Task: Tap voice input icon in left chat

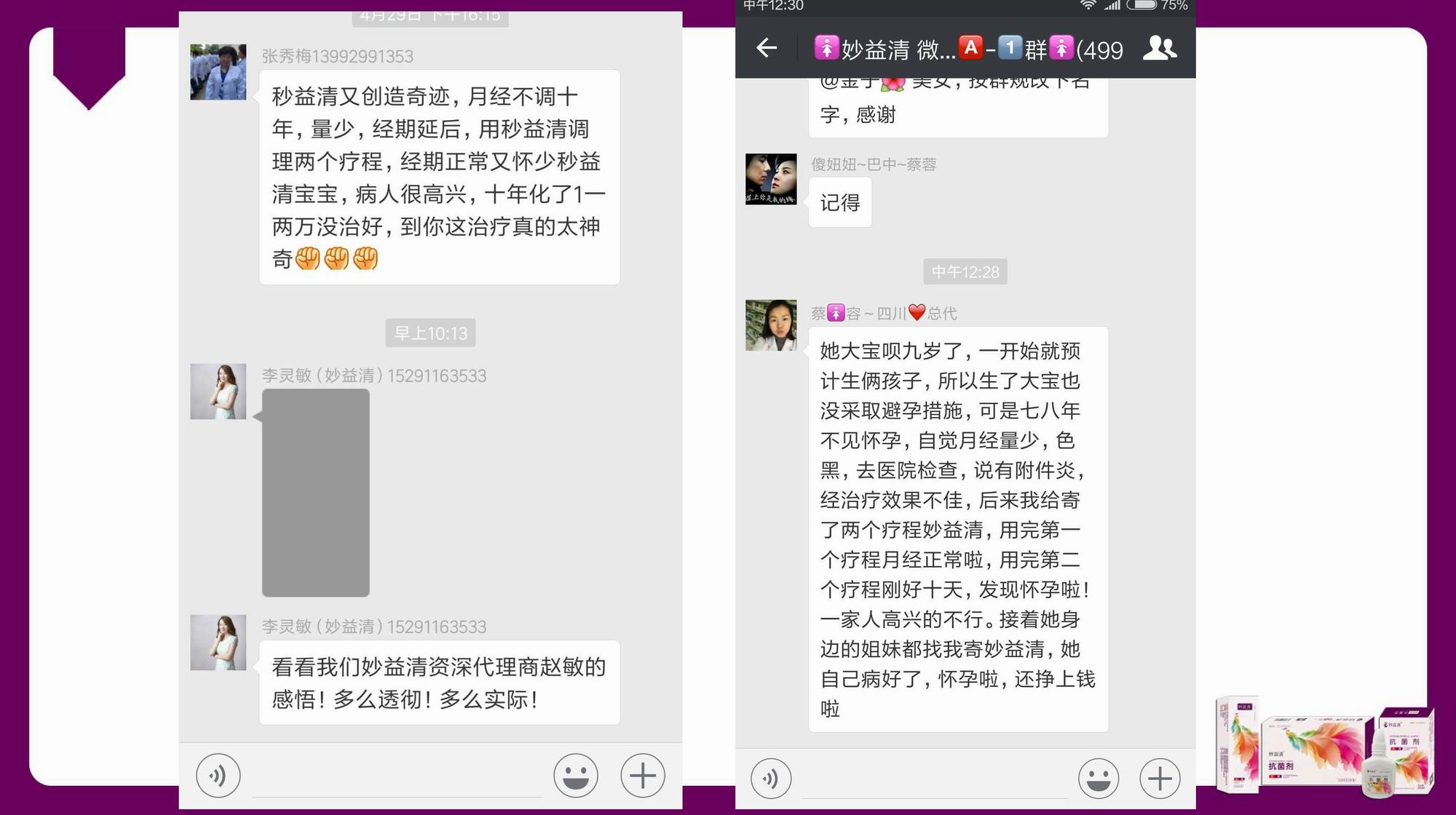Action: pos(218,776)
